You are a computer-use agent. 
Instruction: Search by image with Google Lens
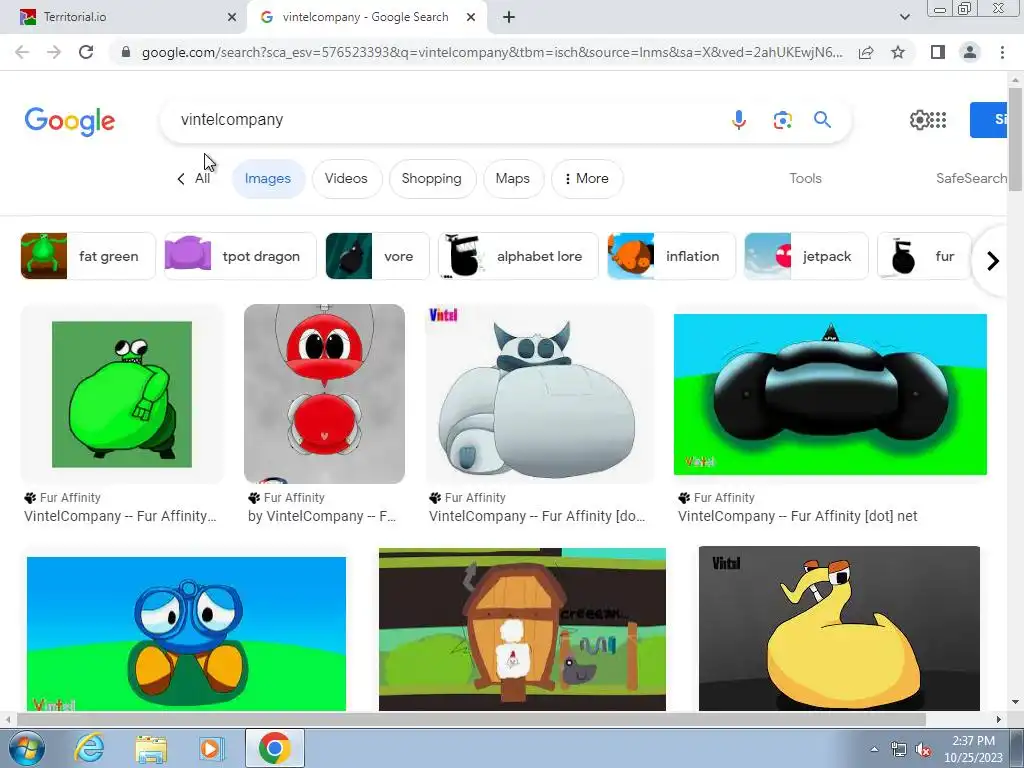782,120
